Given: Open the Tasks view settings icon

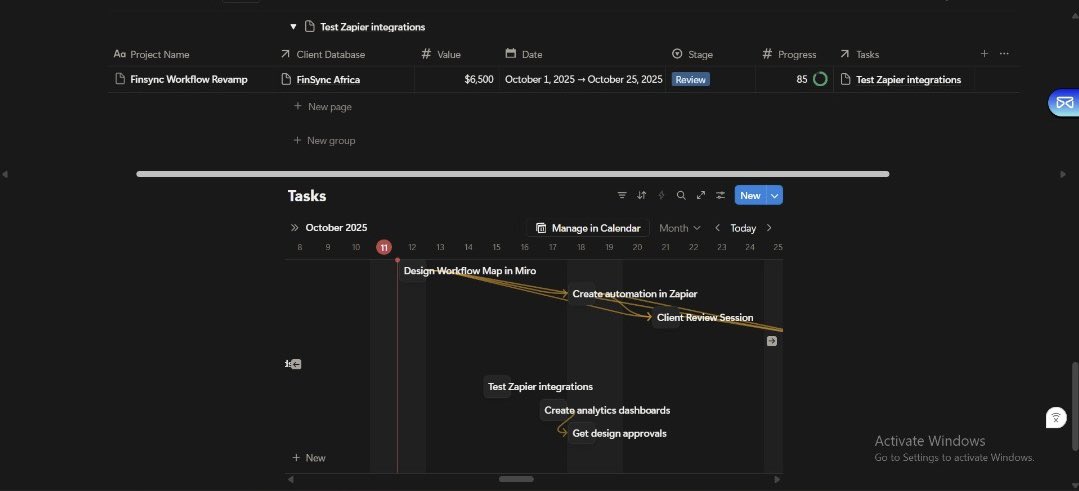Looking at the screenshot, I should pyautogui.click(x=720, y=195).
